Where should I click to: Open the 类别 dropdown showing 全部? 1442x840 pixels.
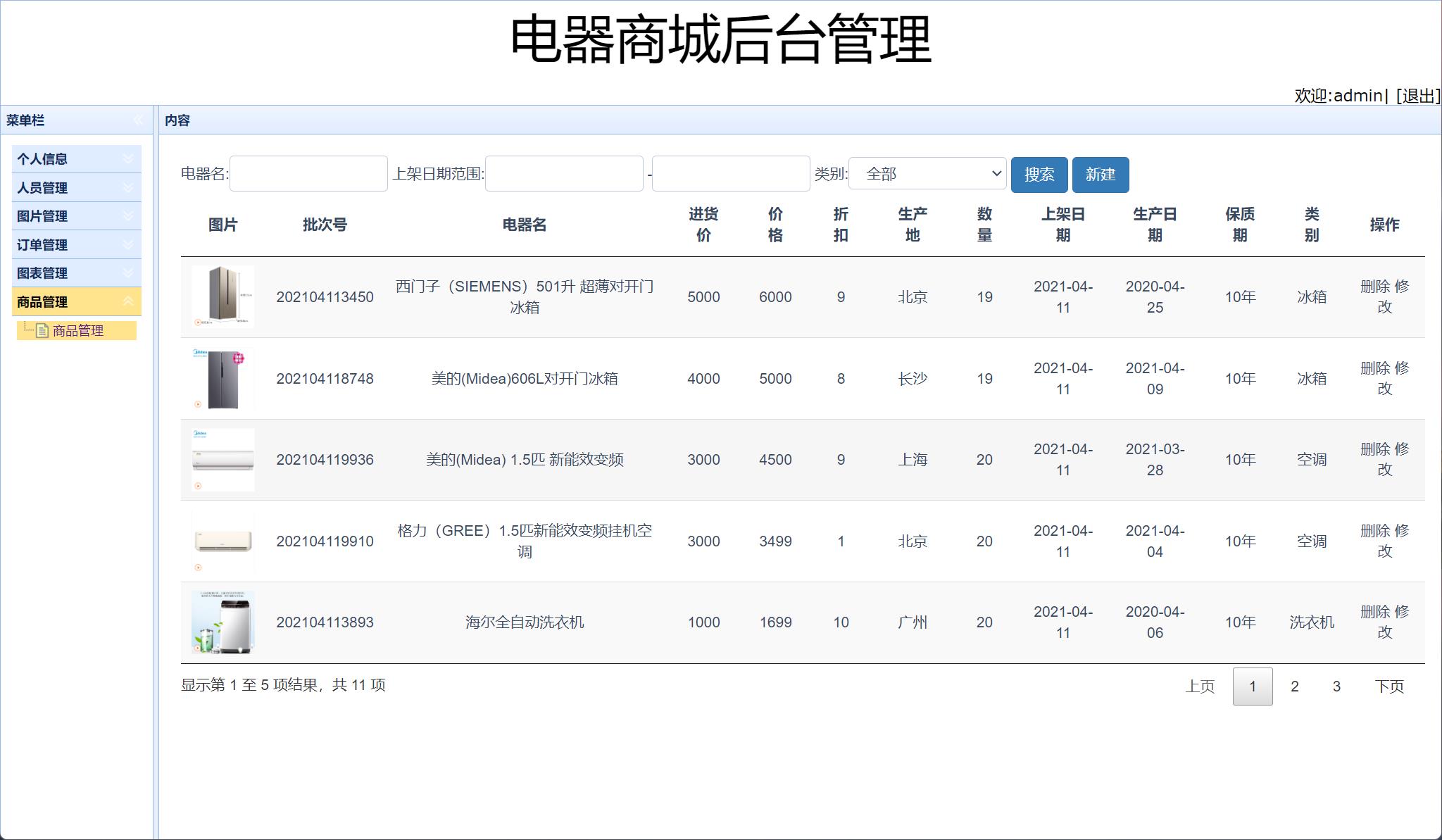[927, 174]
